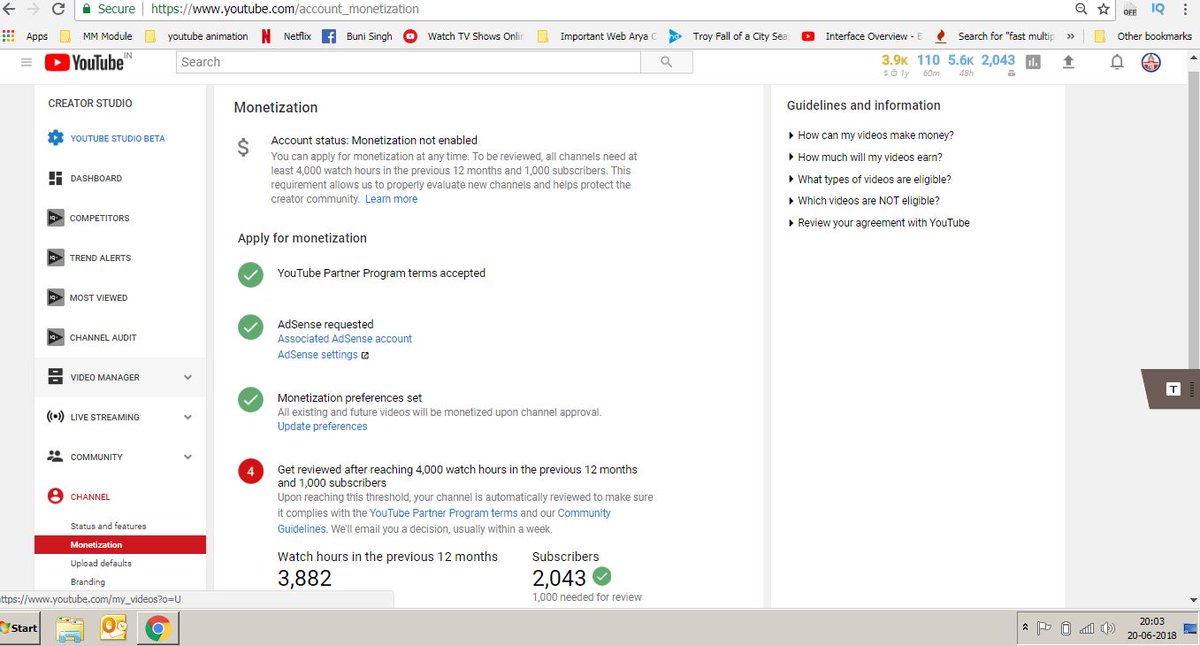Open YouTube Partner Program terms link
Viewport: 1200px width, 646px height.
pyautogui.click(x=443, y=513)
